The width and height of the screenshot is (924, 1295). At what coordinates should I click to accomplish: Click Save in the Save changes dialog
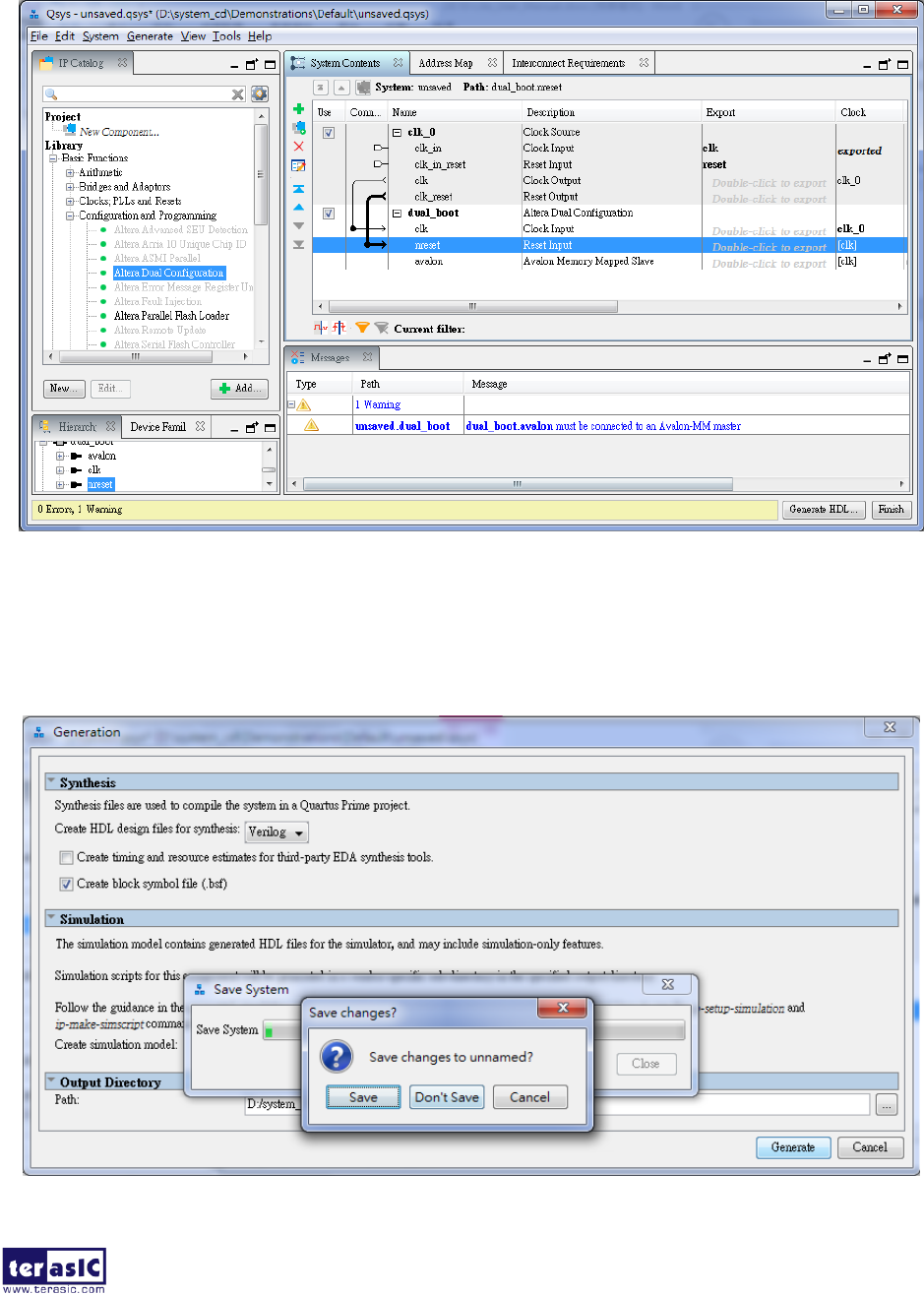tap(363, 1097)
